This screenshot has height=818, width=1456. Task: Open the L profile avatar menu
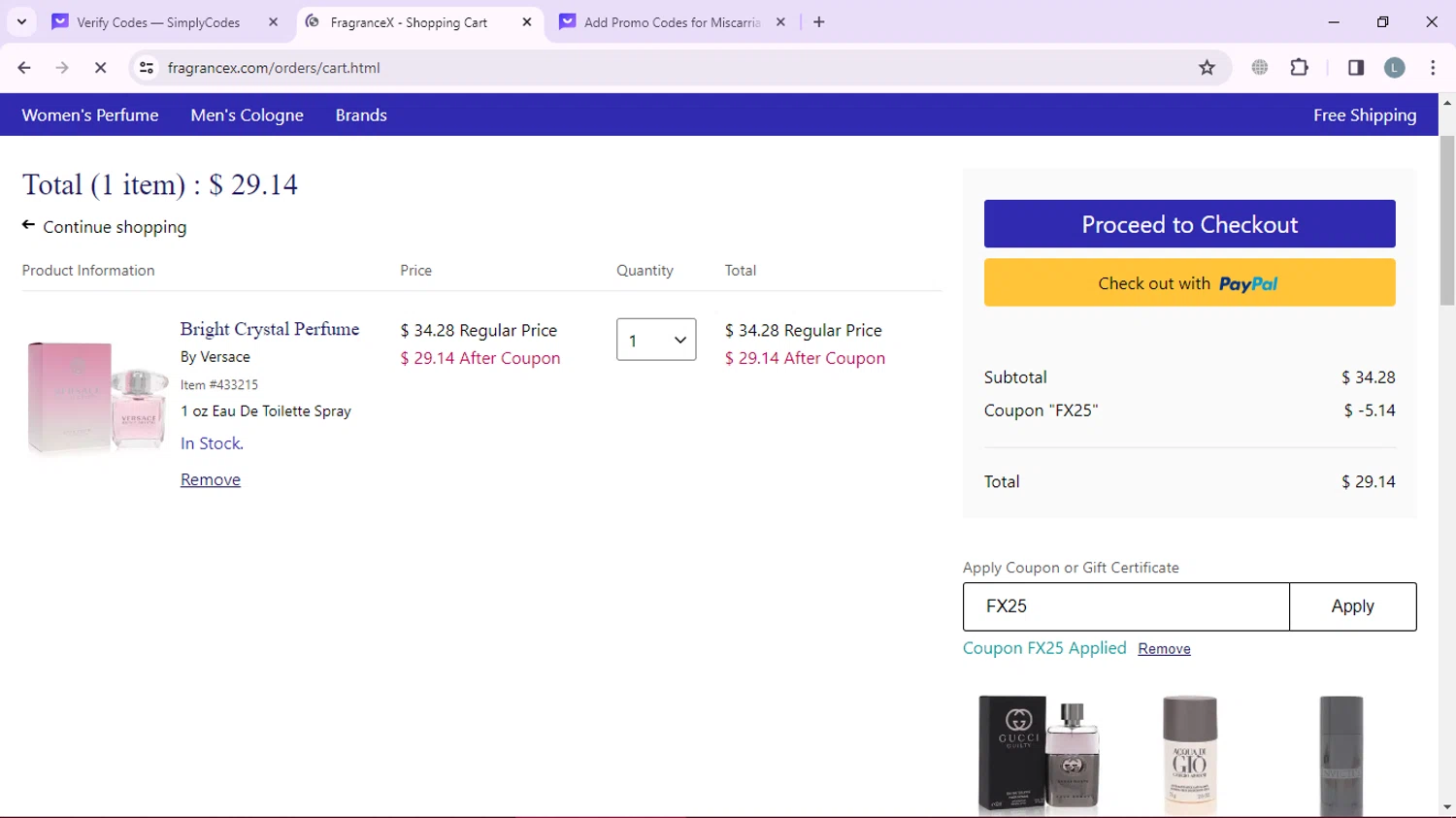coord(1395,67)
